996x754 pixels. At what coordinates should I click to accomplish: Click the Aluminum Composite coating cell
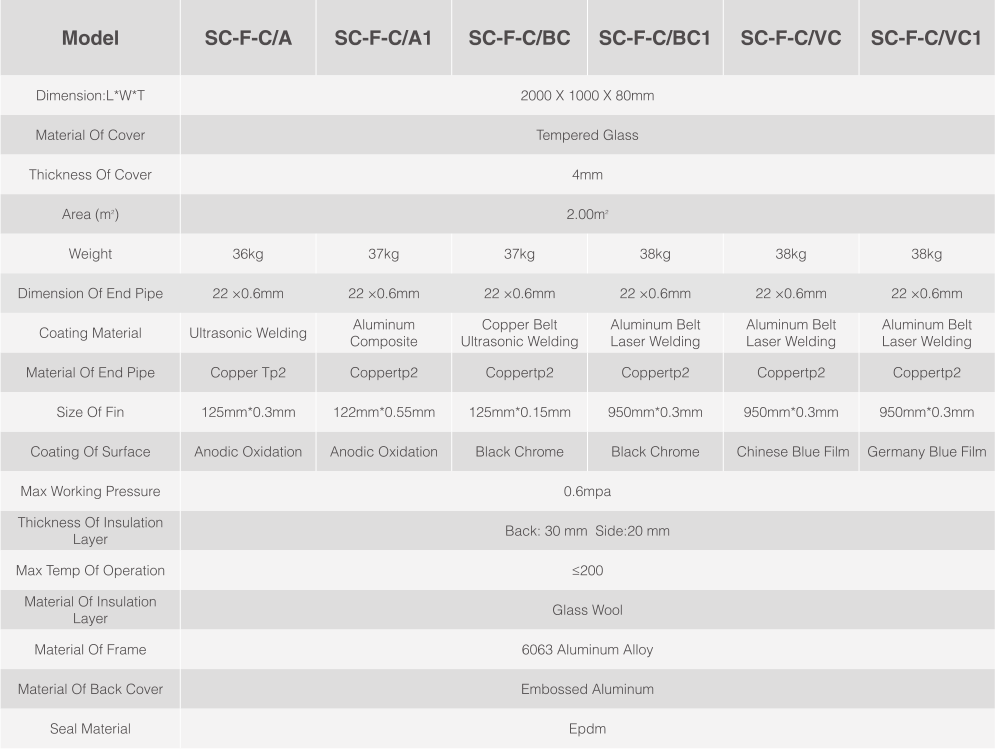[x=384, y=333]
